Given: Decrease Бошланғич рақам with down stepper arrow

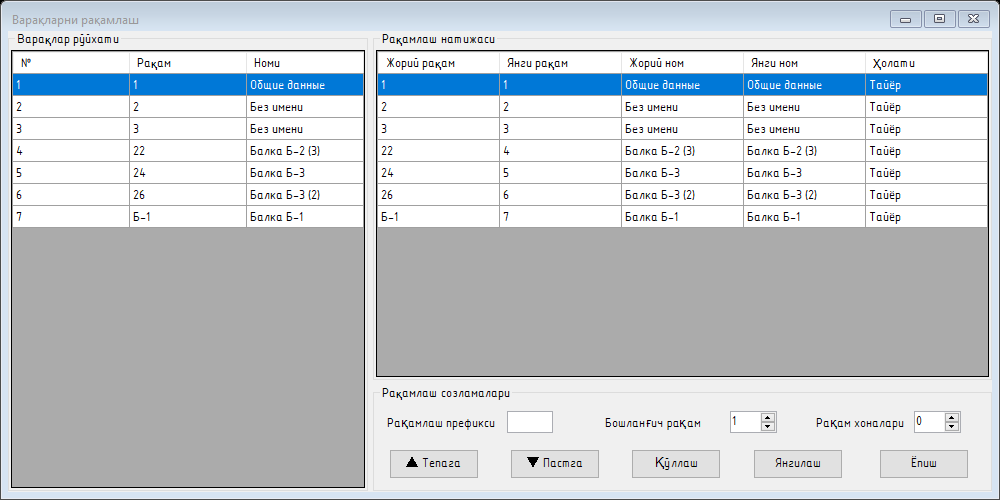Looking at the screenshot, I should [768, 426].
